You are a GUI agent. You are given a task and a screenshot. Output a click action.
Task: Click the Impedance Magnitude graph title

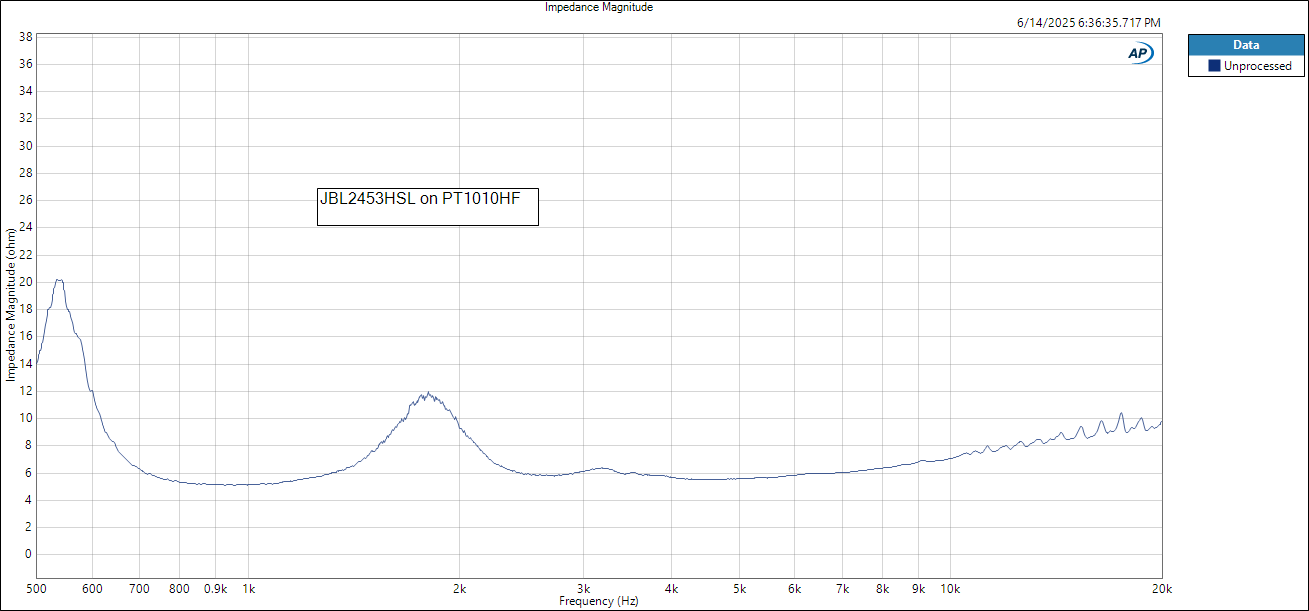click(x=599, y=7)
